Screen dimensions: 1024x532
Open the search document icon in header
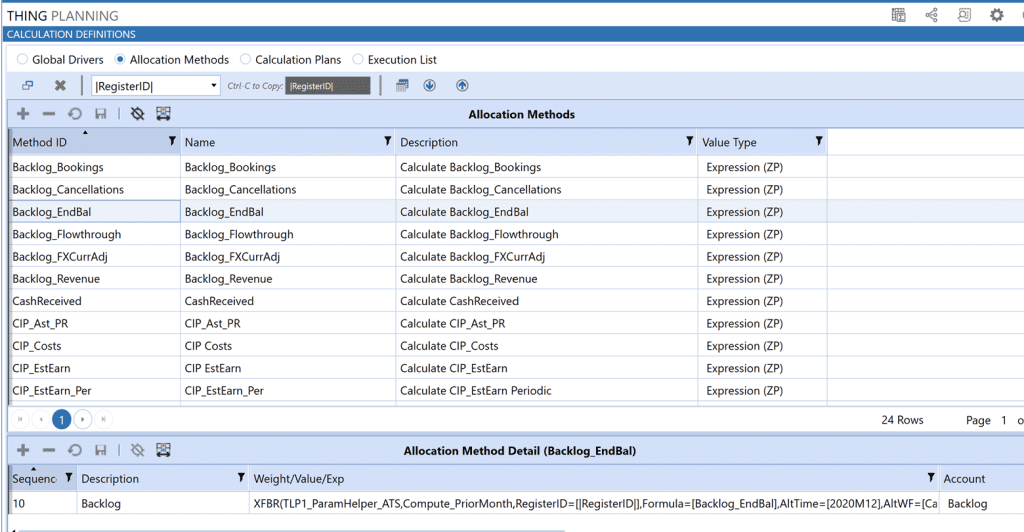[964, 15]
